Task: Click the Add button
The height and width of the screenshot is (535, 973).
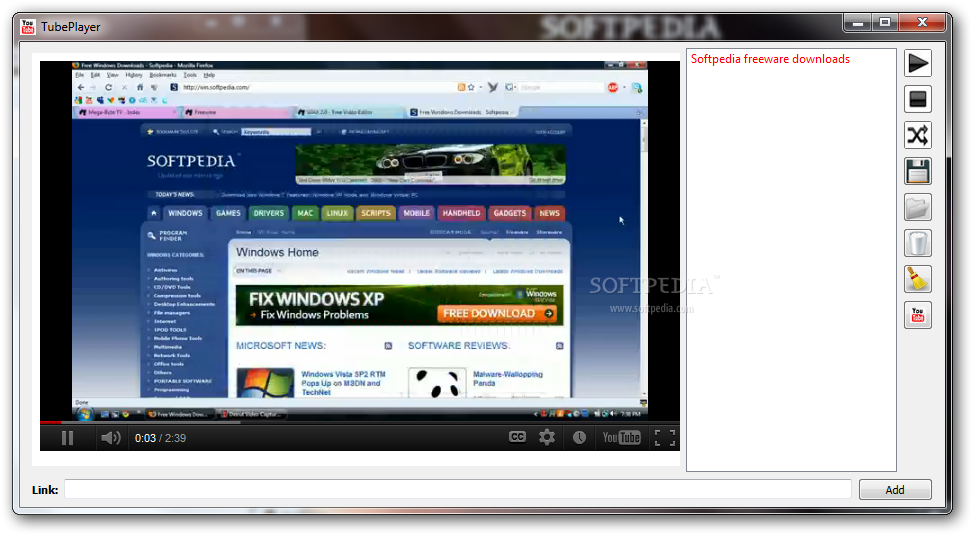Action: point(895,490)
